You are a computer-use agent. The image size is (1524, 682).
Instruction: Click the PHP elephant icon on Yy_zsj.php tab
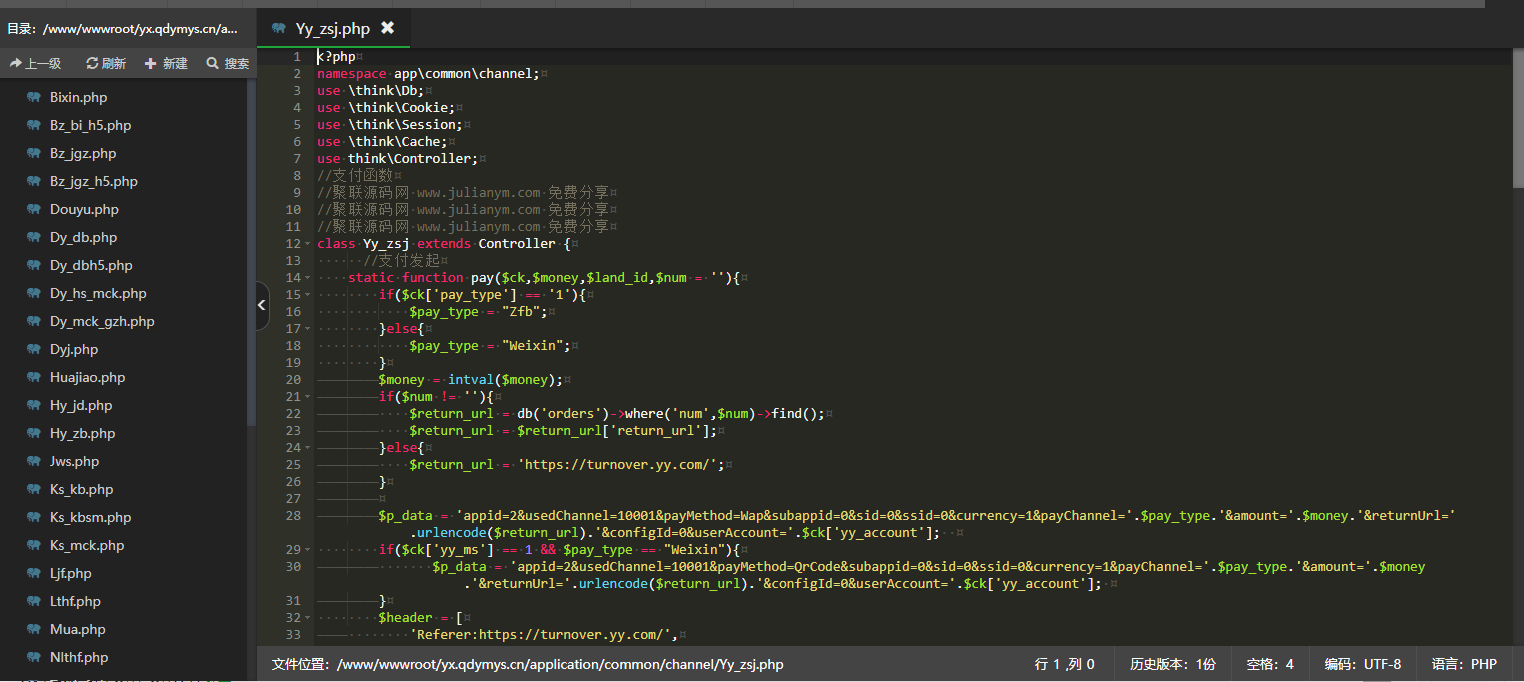pos(279,28)
